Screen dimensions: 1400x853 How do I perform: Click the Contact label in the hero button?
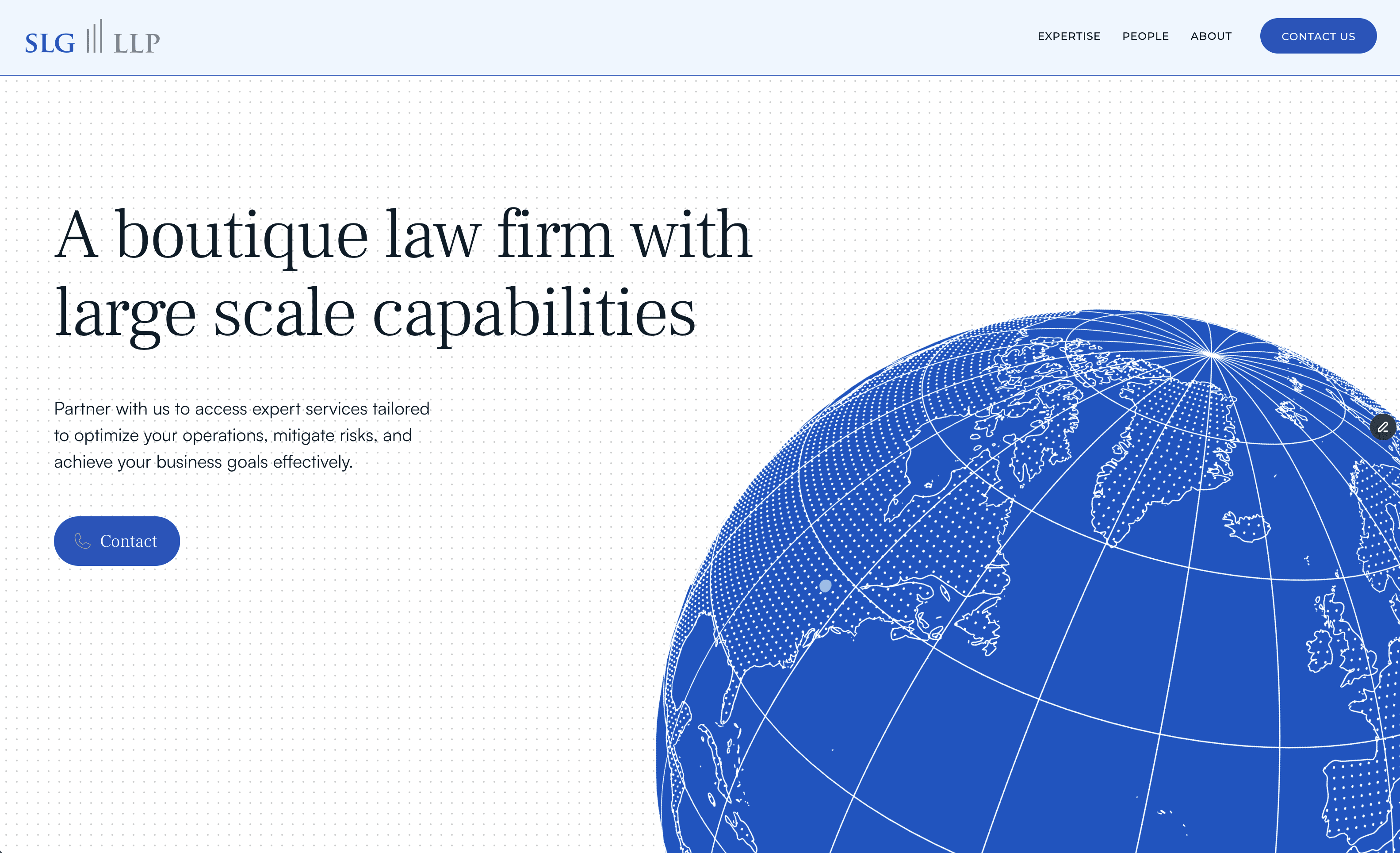[x=128, y=541]
